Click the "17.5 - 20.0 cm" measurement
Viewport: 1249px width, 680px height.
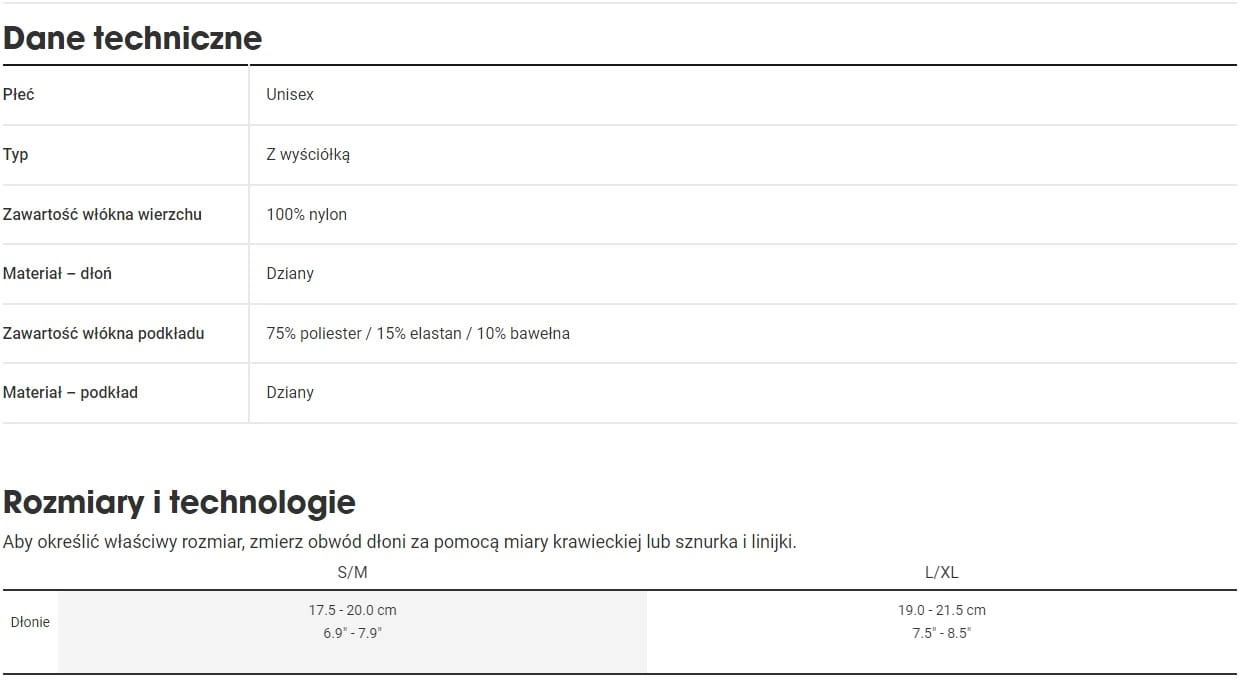352,610
